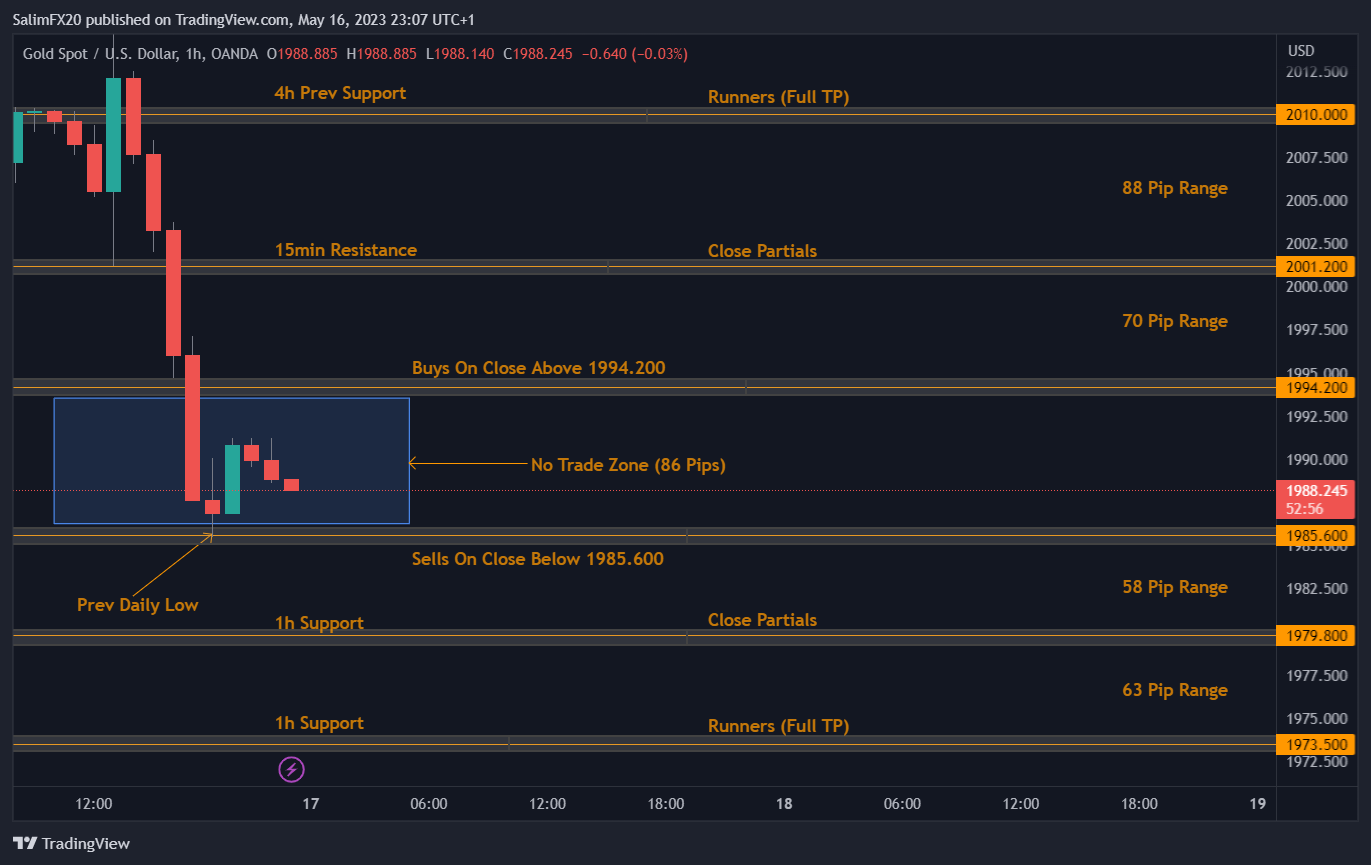
Task: Click the 1985.600 sell trigger price tag
Action: coord(1315,535)
